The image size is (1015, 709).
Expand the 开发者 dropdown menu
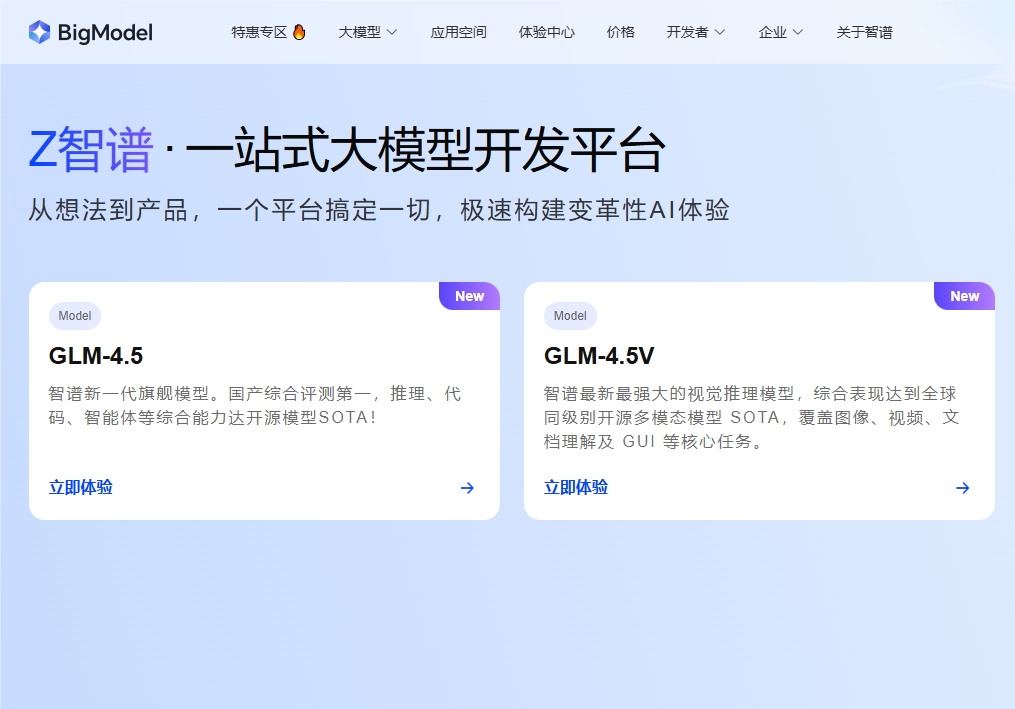point(695,32)
